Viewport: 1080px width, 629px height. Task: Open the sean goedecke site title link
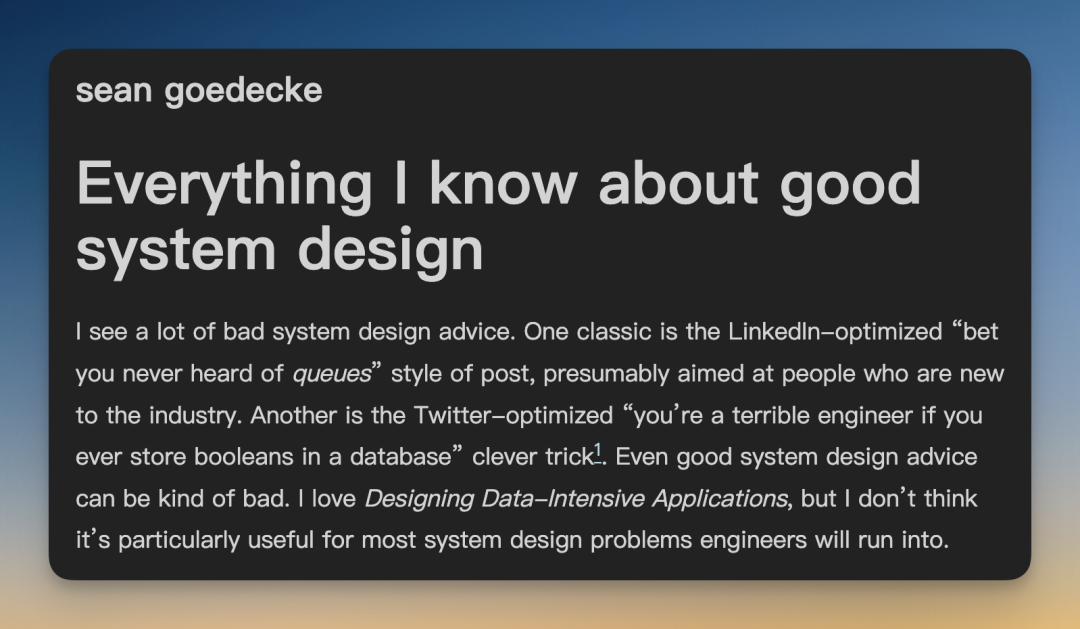[x=199, y=91]
